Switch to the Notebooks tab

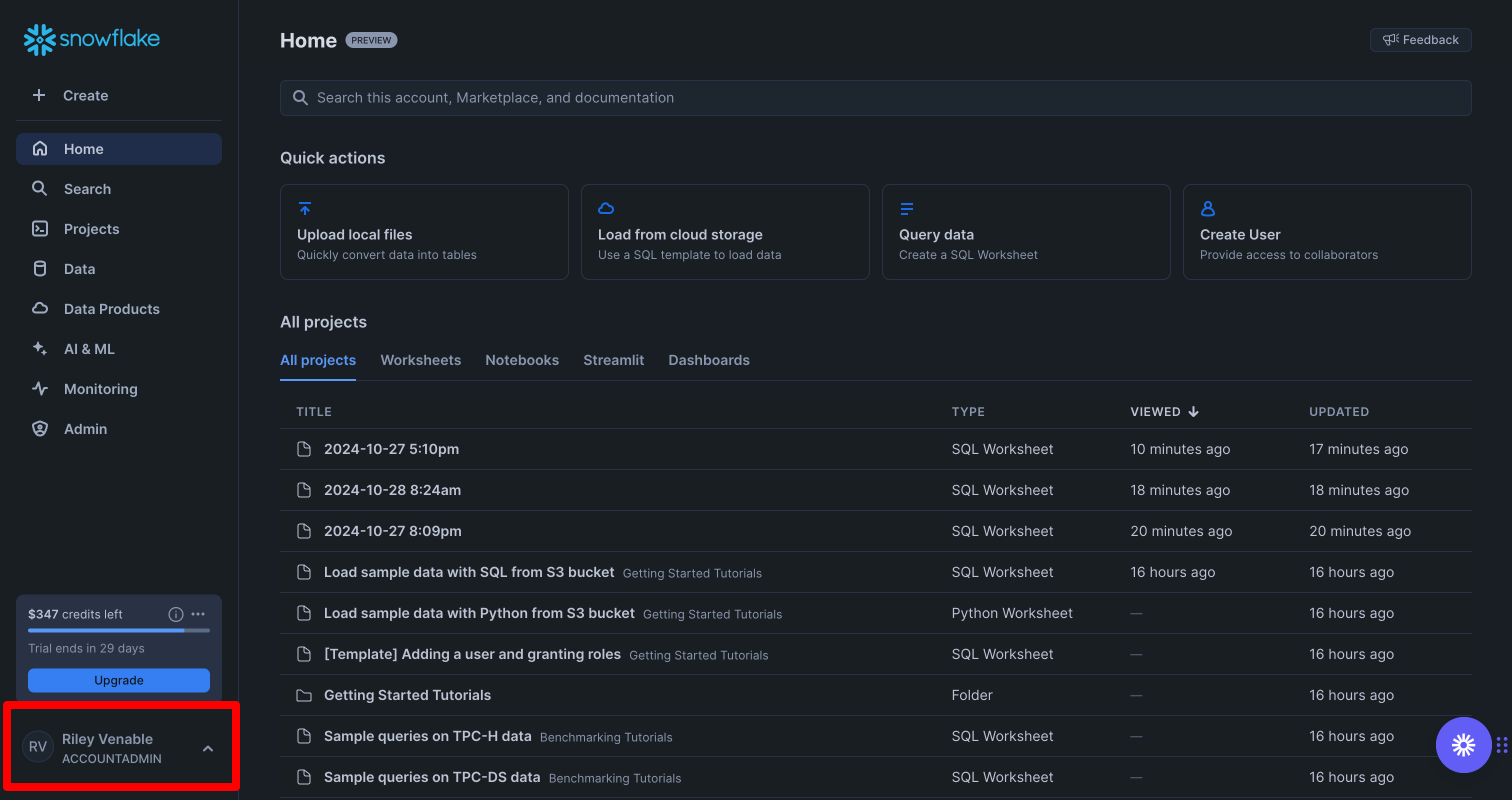tap(522, 360)
